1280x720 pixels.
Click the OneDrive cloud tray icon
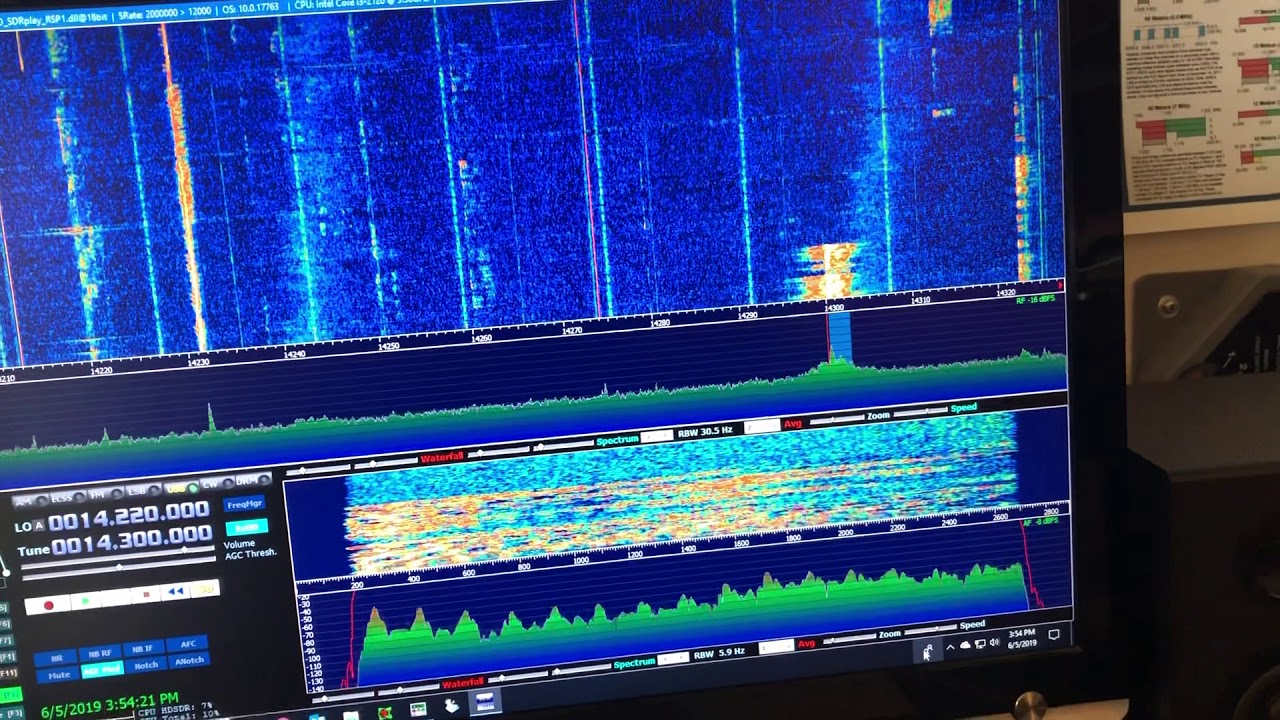tap(965, 645)
